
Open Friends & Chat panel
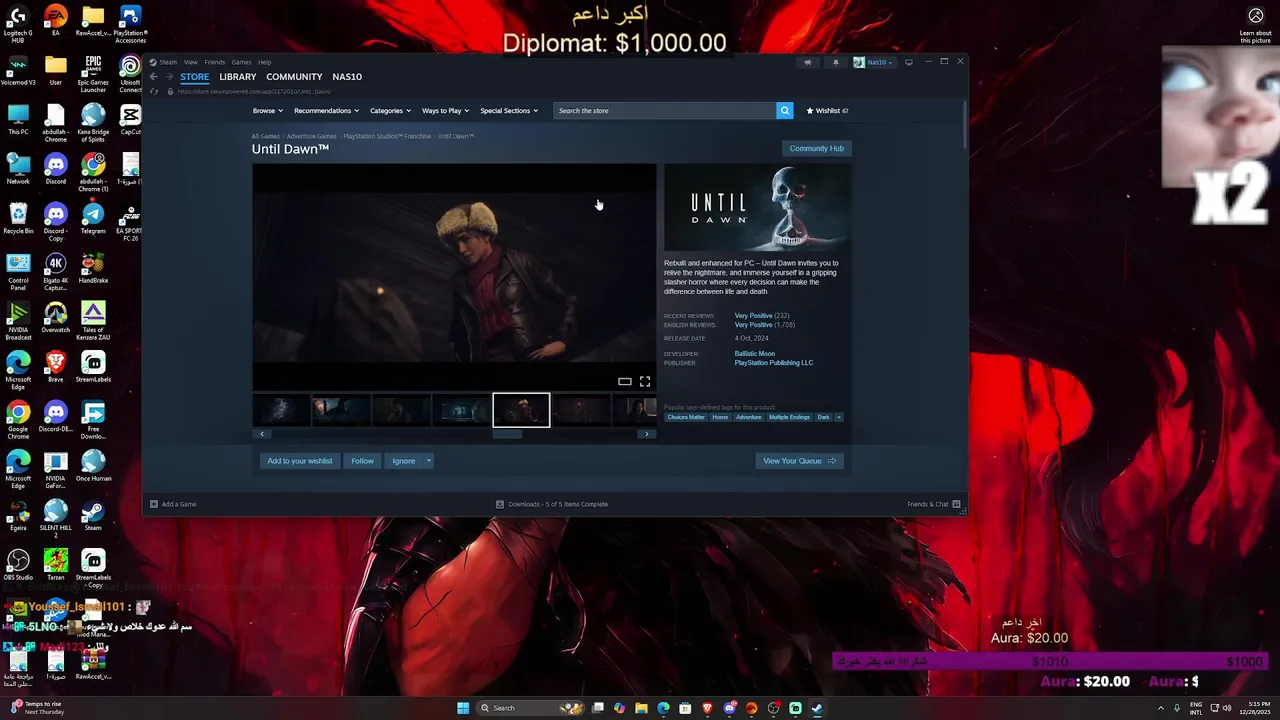pyautogui.click(x=933, y=504)
